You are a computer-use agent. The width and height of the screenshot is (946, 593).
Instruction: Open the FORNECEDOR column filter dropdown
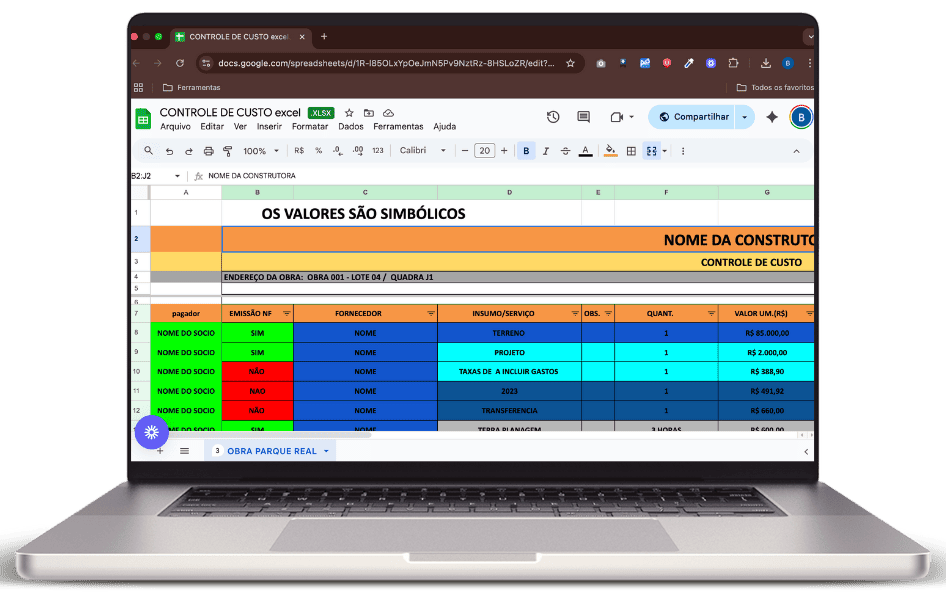click(x=431, y=313)
